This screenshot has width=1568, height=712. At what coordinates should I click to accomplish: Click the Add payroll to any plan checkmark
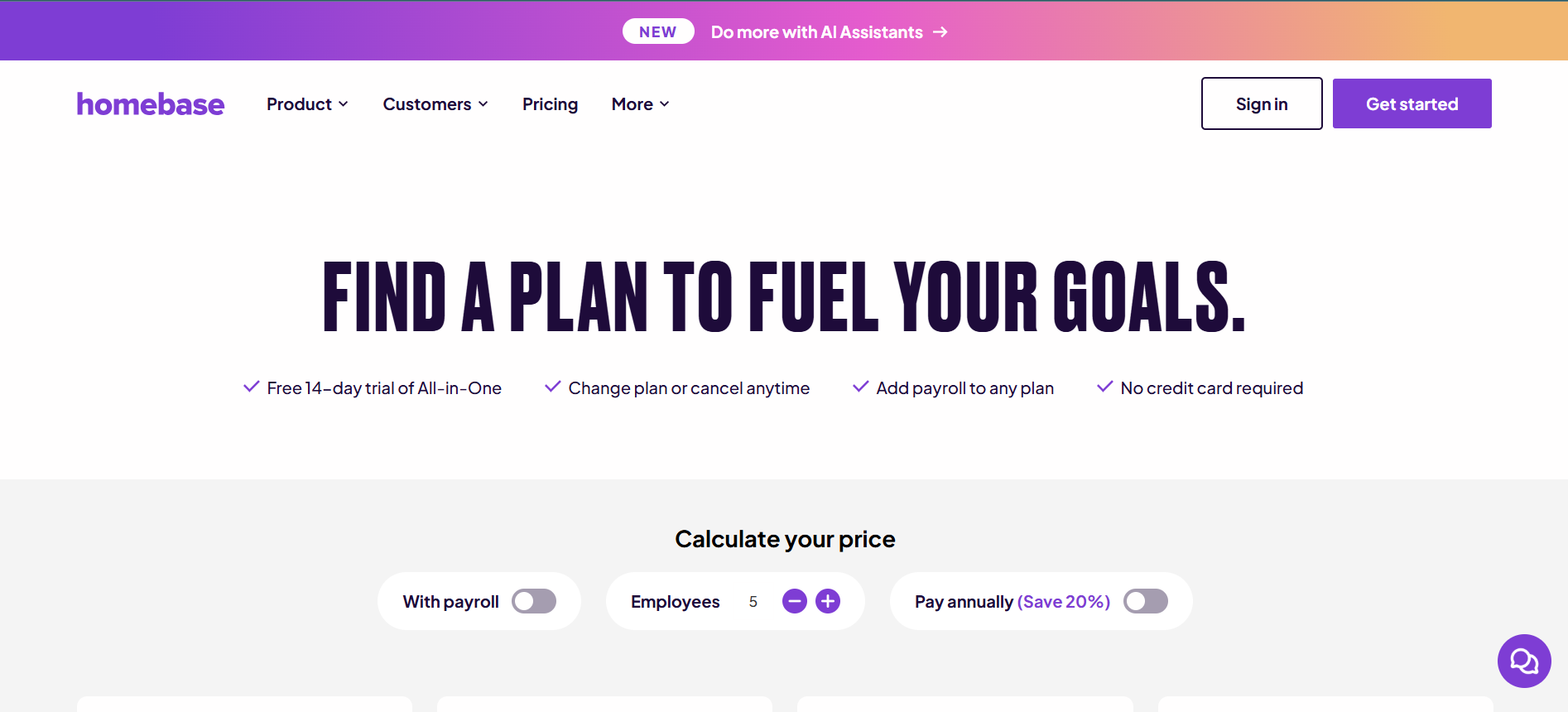861,387
